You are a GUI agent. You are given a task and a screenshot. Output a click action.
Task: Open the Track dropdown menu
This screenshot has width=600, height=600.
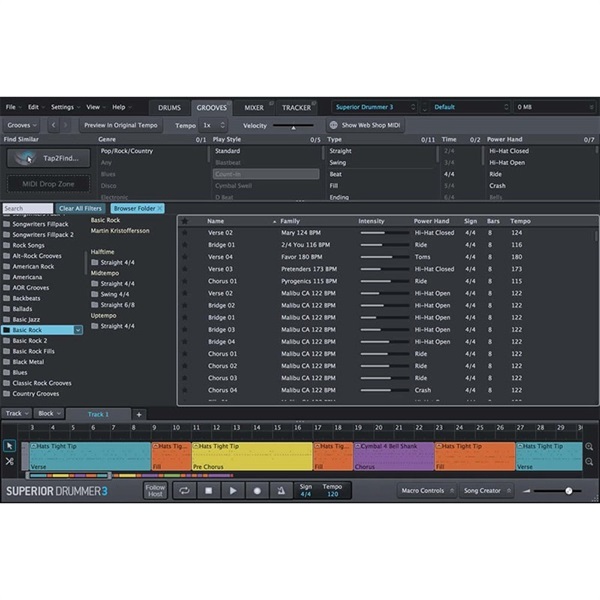pos(17,414)
